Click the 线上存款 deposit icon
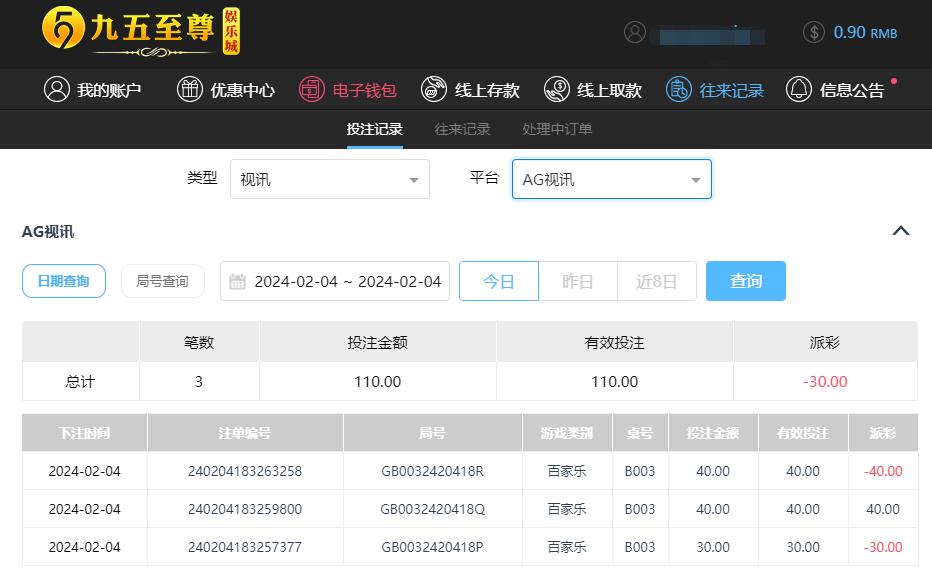932x580 pixels. [434, 89]
